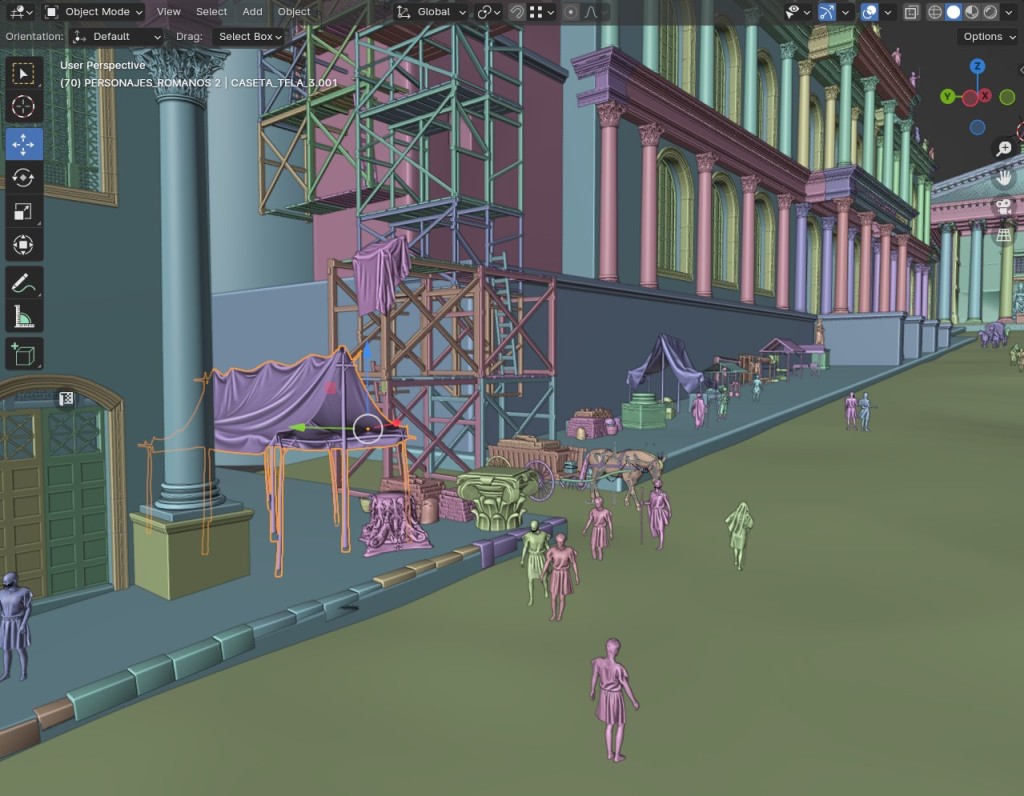This screenshot has width=1024, height=796.
Task: Choose the Rotate tool
Action: pos(22,177)
